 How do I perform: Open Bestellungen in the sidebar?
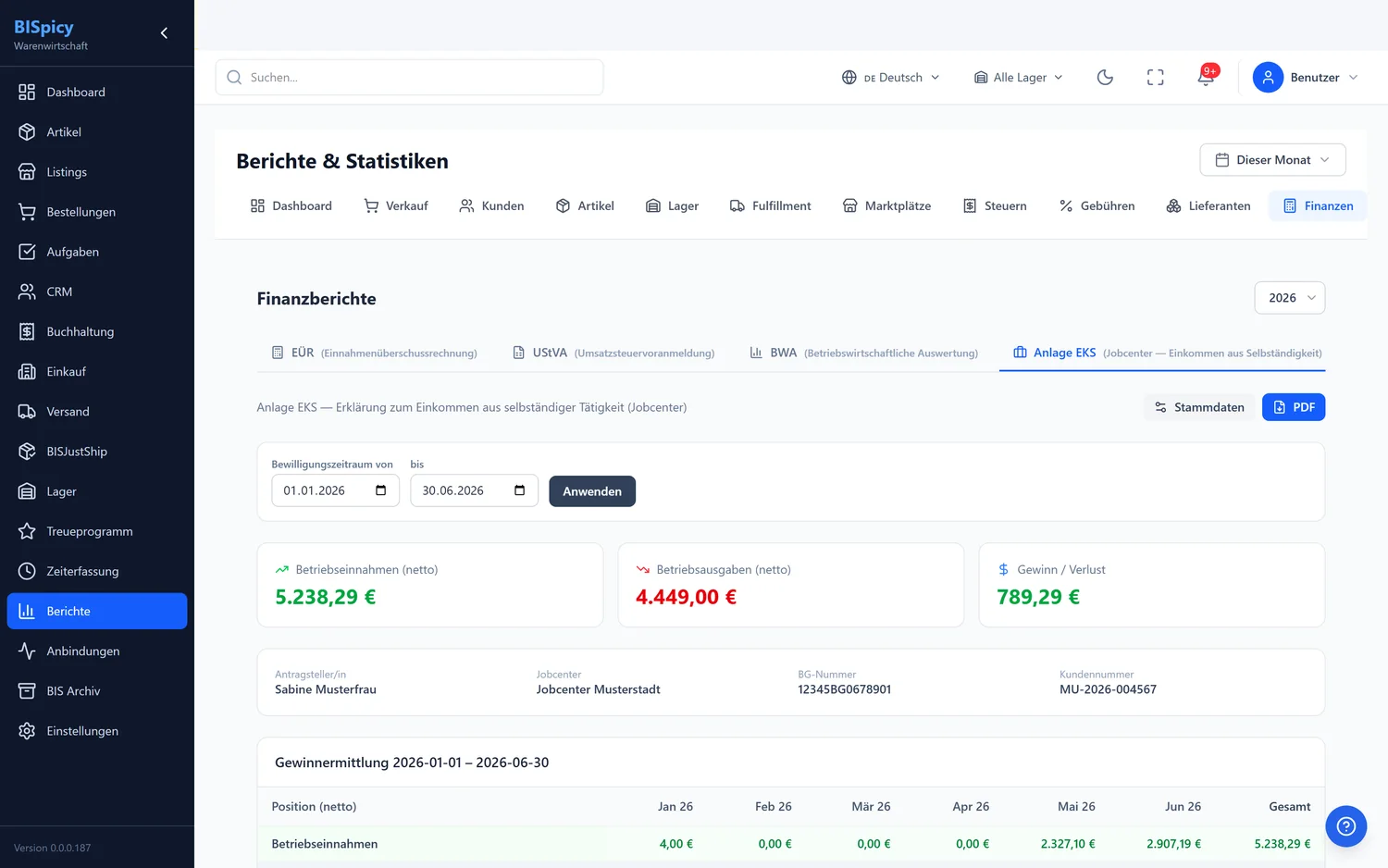[97, 212]
